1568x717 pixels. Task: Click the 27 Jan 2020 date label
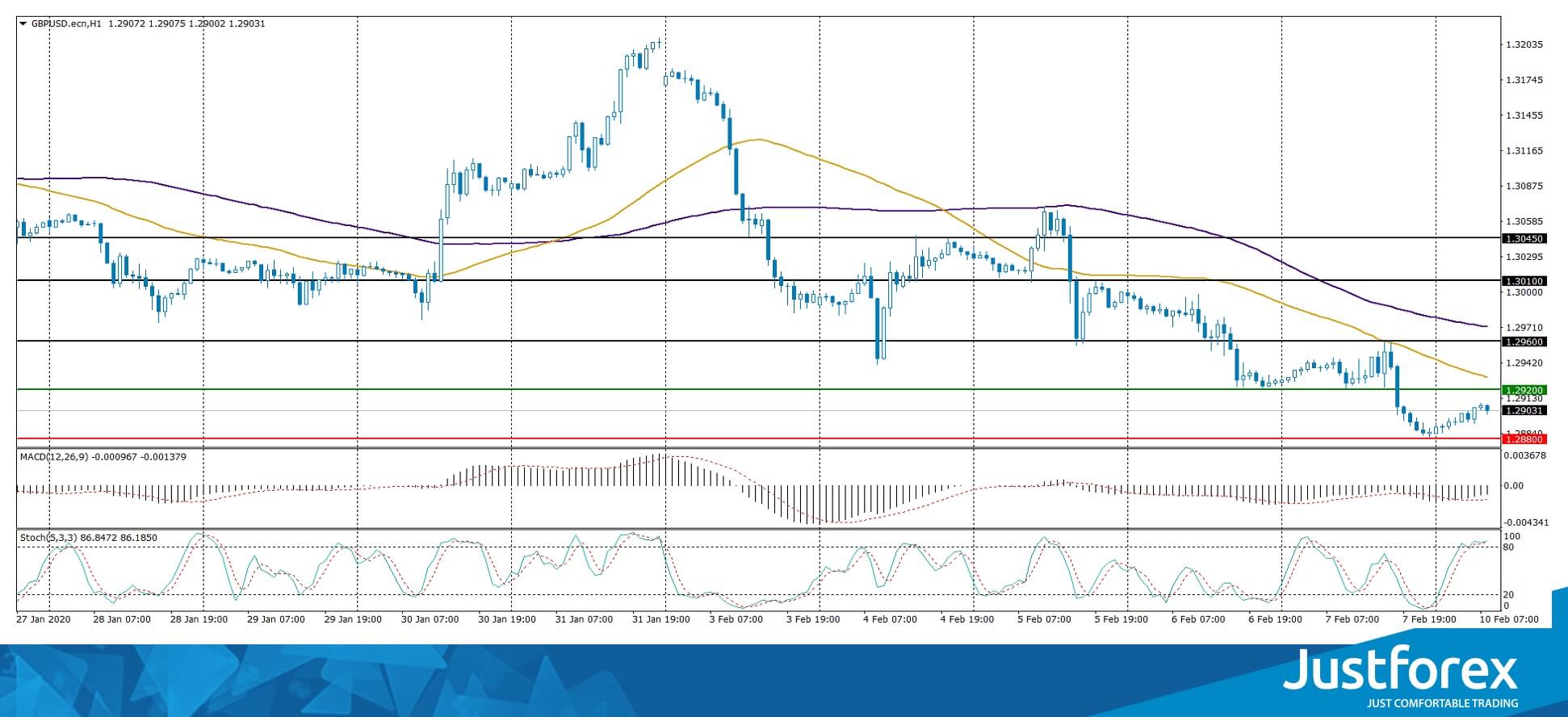click(44, 619)
